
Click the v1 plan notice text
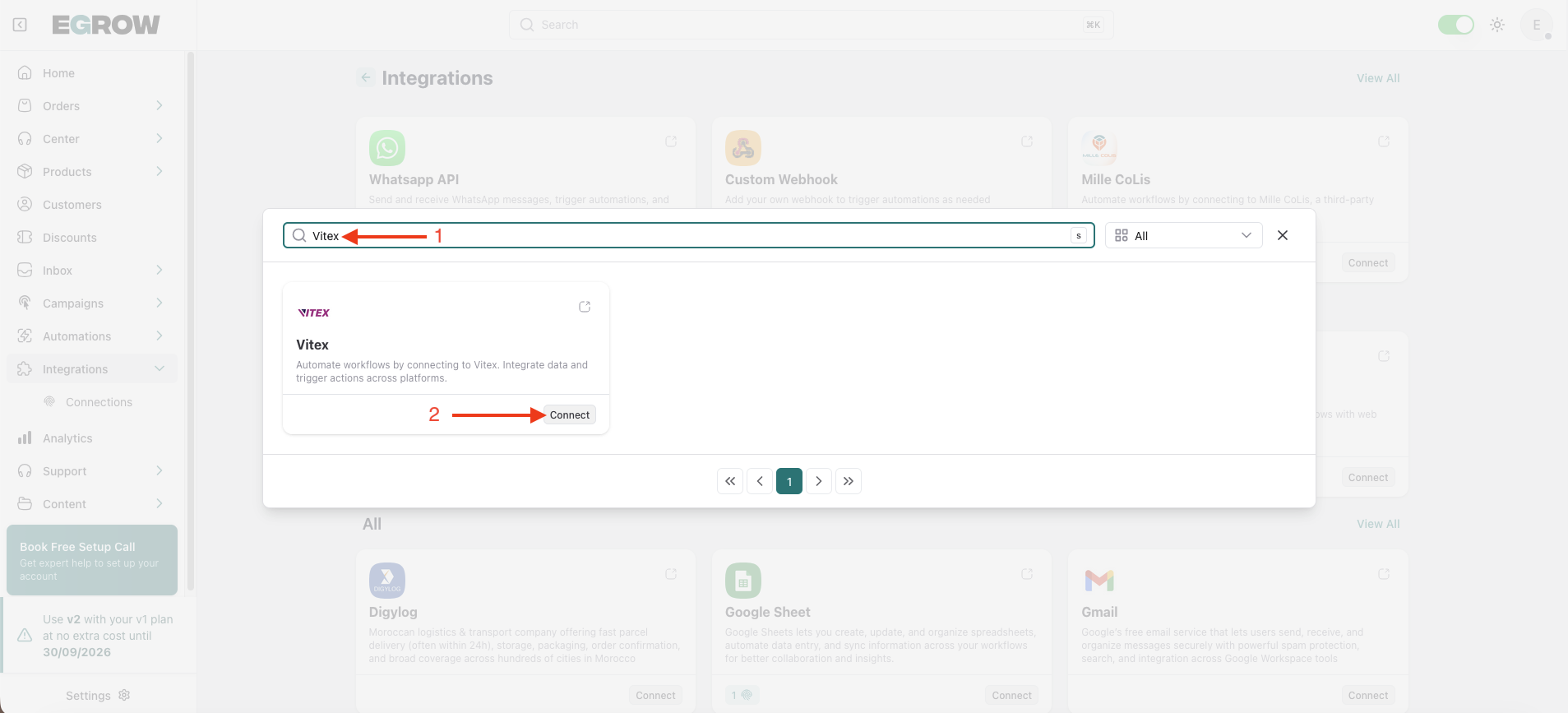pos(108,636)
